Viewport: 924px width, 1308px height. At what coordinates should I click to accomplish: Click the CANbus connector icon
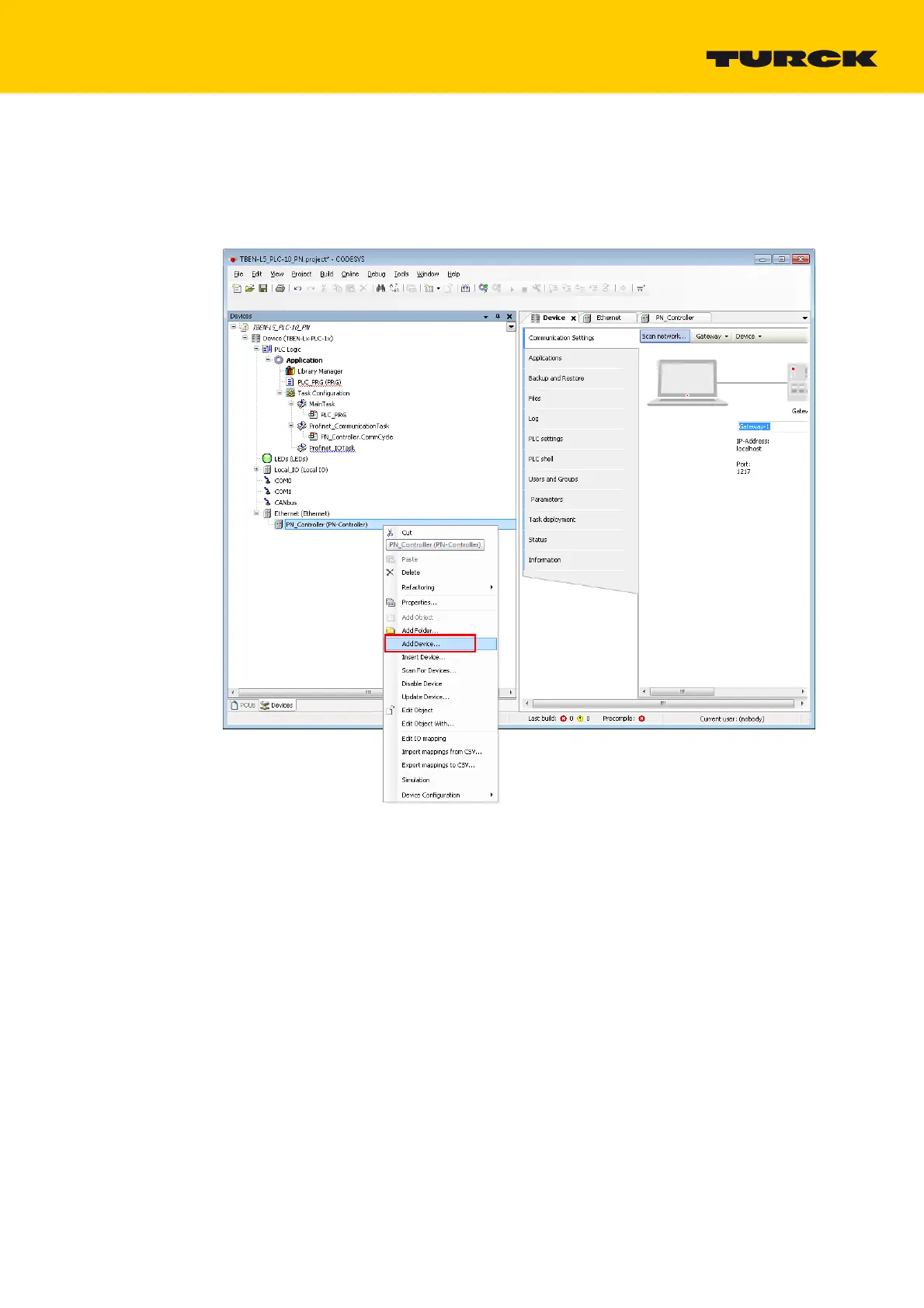point(267,502)
